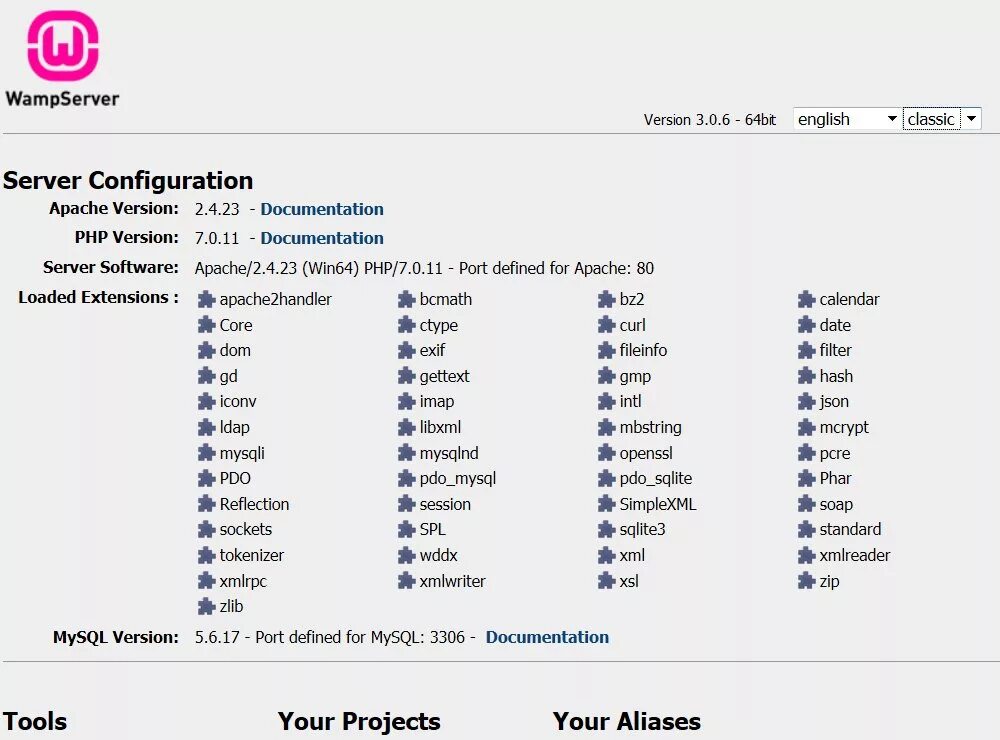Select the pdo_mysql extension name
Screen dimensions: 1000x740
(458, 479)
